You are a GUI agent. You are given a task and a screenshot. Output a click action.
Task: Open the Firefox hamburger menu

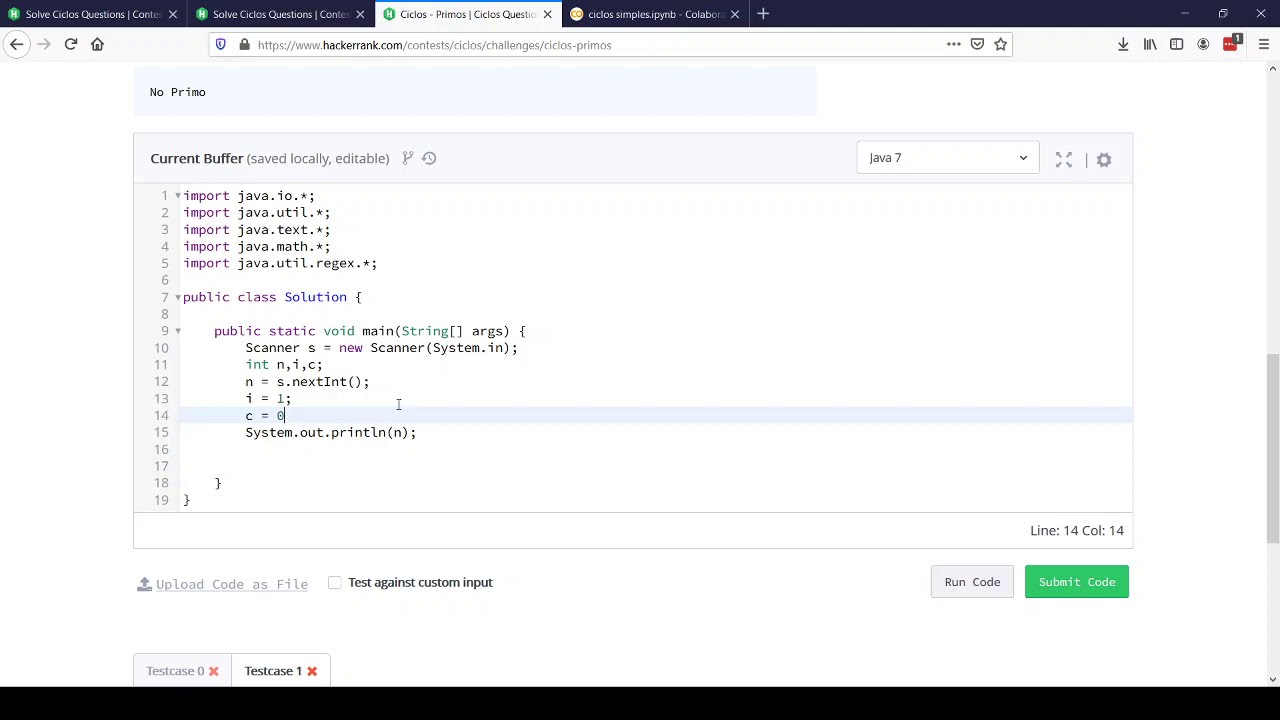pyautogui.click(x=1264, y=44)
